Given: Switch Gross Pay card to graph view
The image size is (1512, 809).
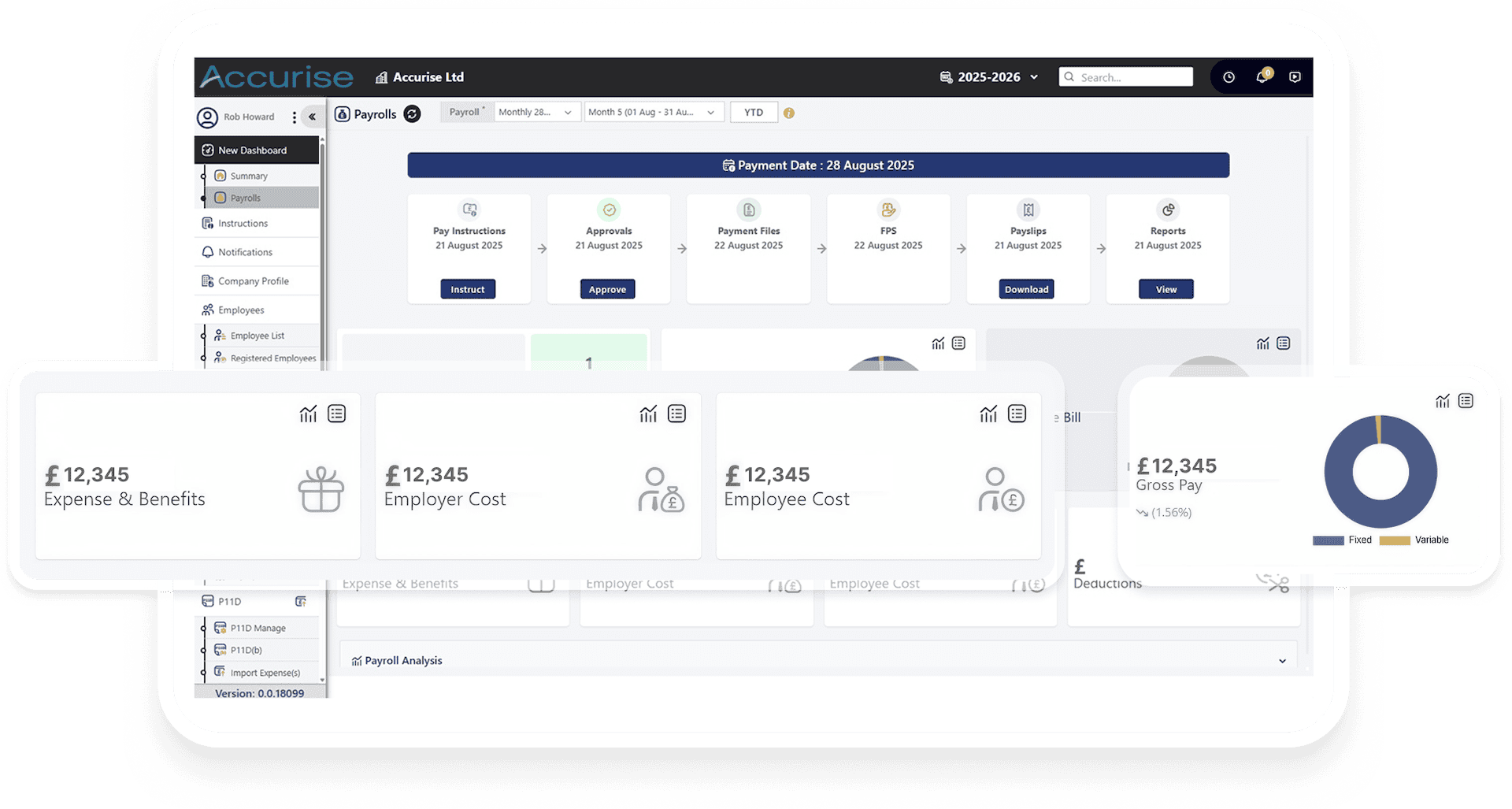Looking at the screenshot, I should pos(1443,401).
